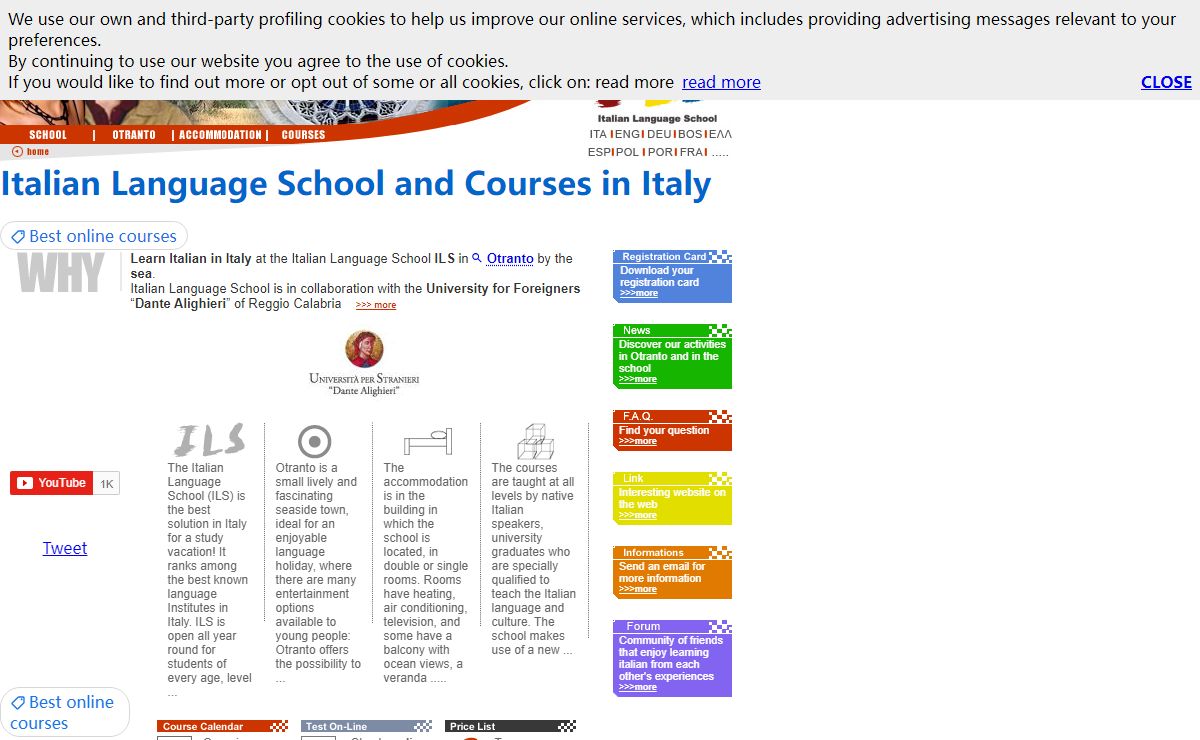Click the 'Italian Language School' logo caption
Screen dimensions: 1200x740
(657, 118)
